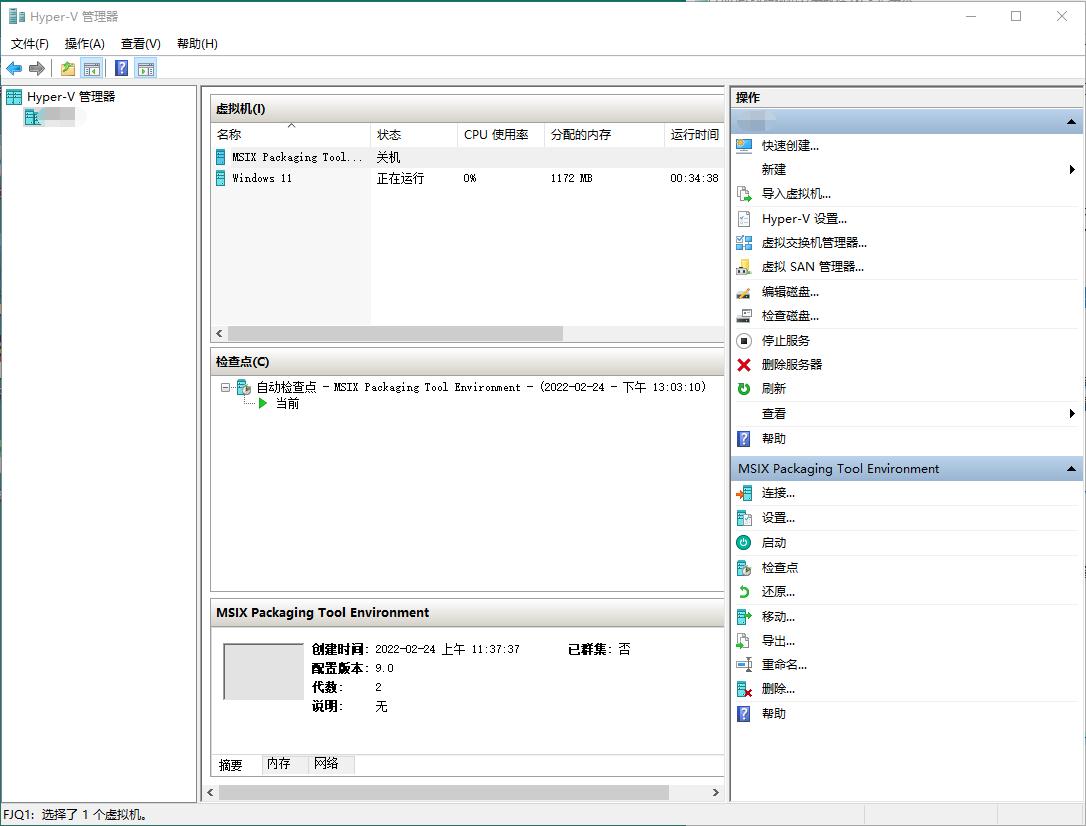Click the 停止服务 stop icon
Image resolution: width=1086 pixels, height=826 pixels.
(x=744, y=341)
